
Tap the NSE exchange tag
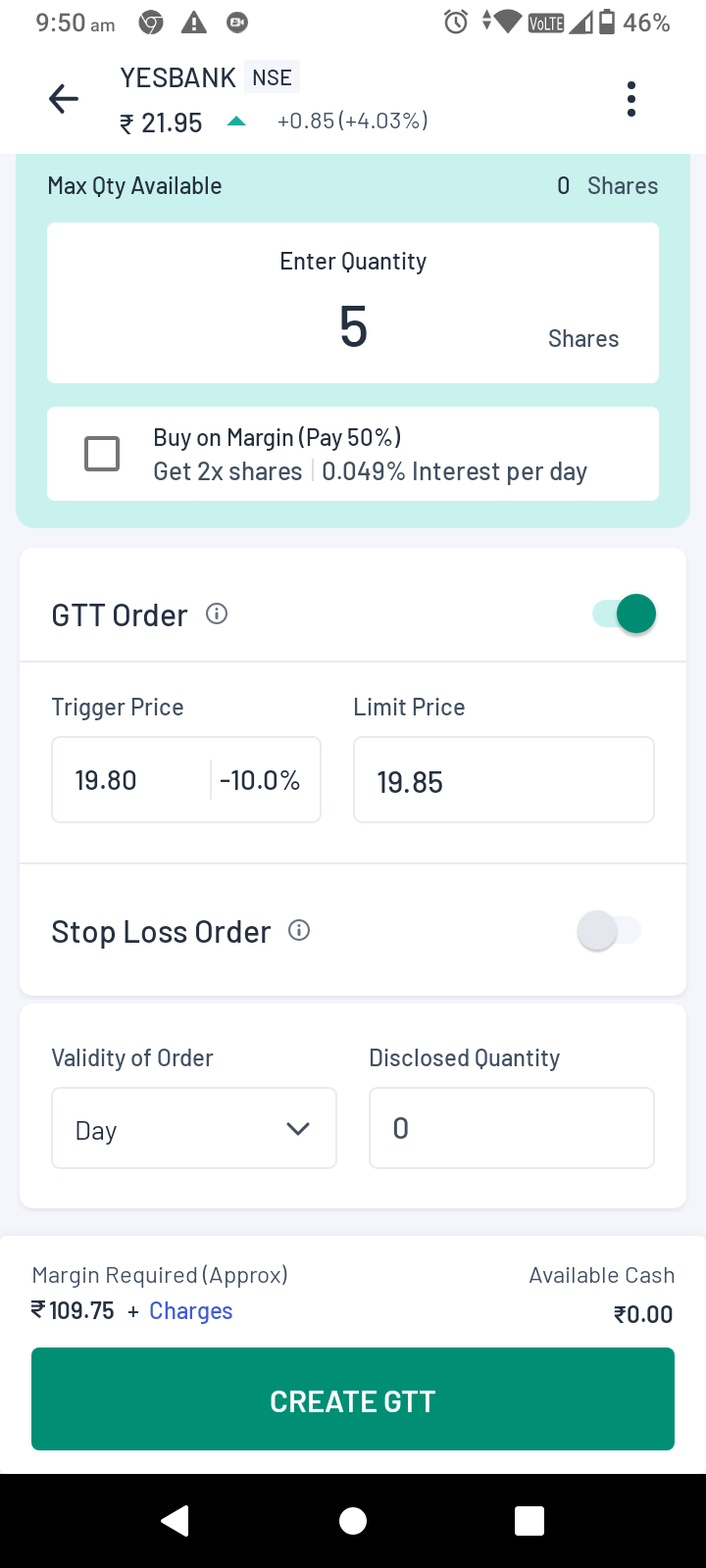click(x=272, y=77)
